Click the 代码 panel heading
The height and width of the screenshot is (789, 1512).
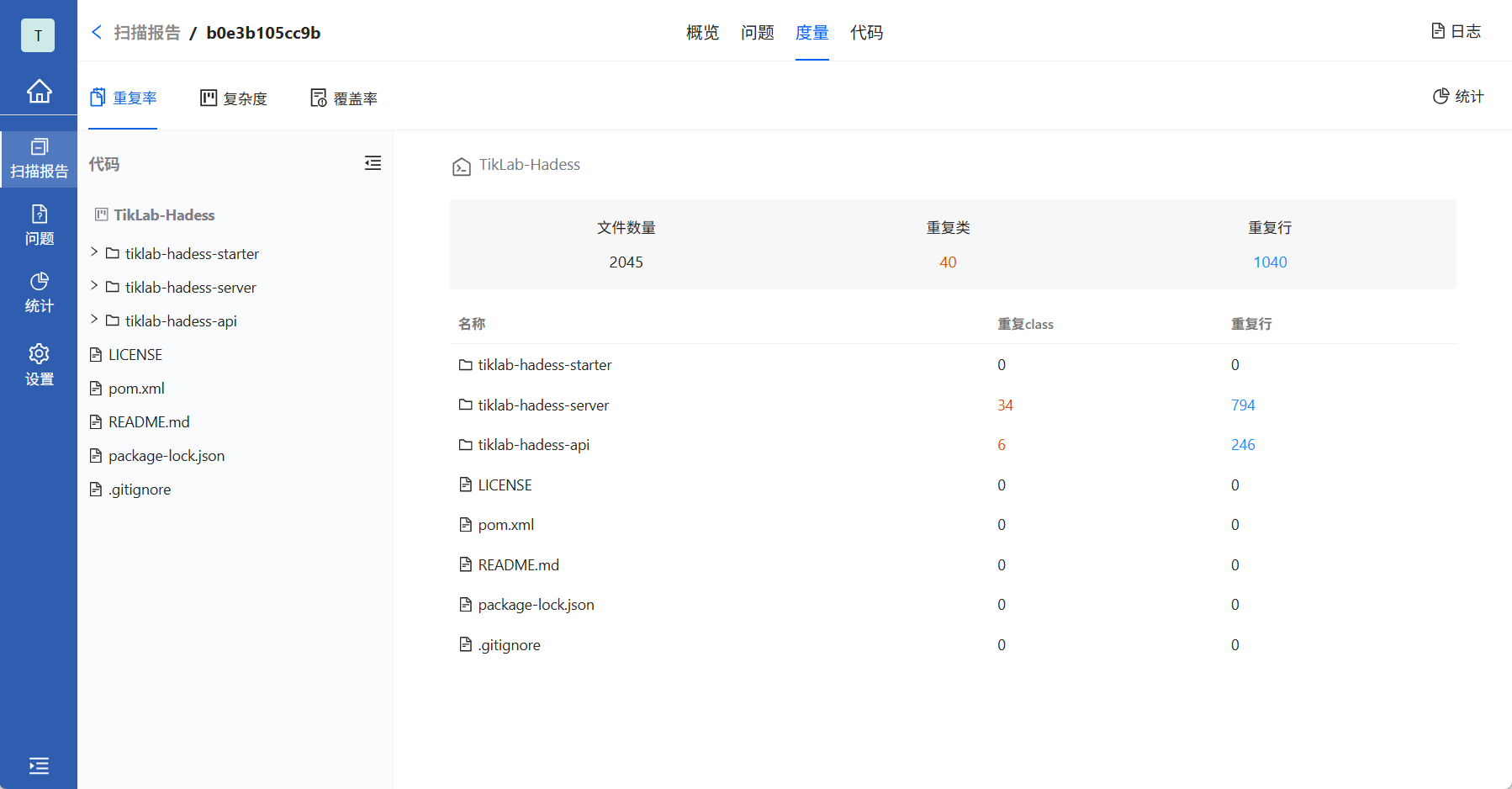tap(104, 164)
